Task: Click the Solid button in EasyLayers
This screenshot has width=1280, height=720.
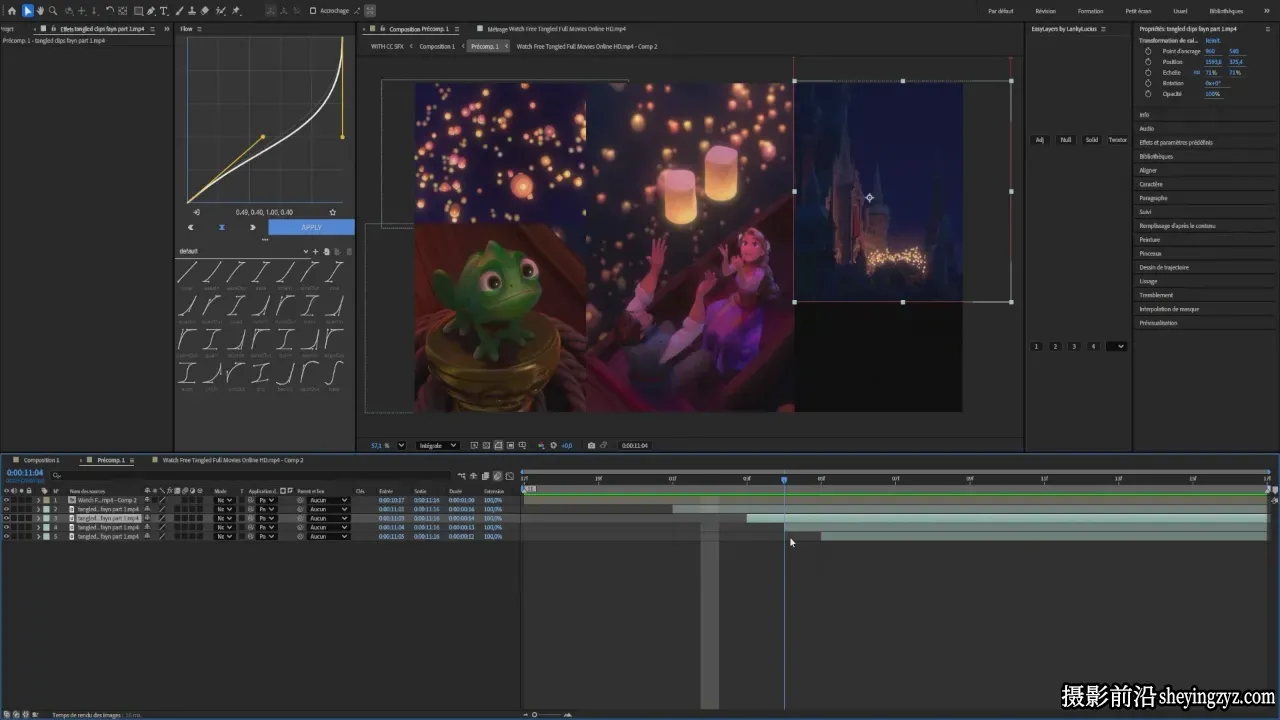Action: [x=1092, y=140]
